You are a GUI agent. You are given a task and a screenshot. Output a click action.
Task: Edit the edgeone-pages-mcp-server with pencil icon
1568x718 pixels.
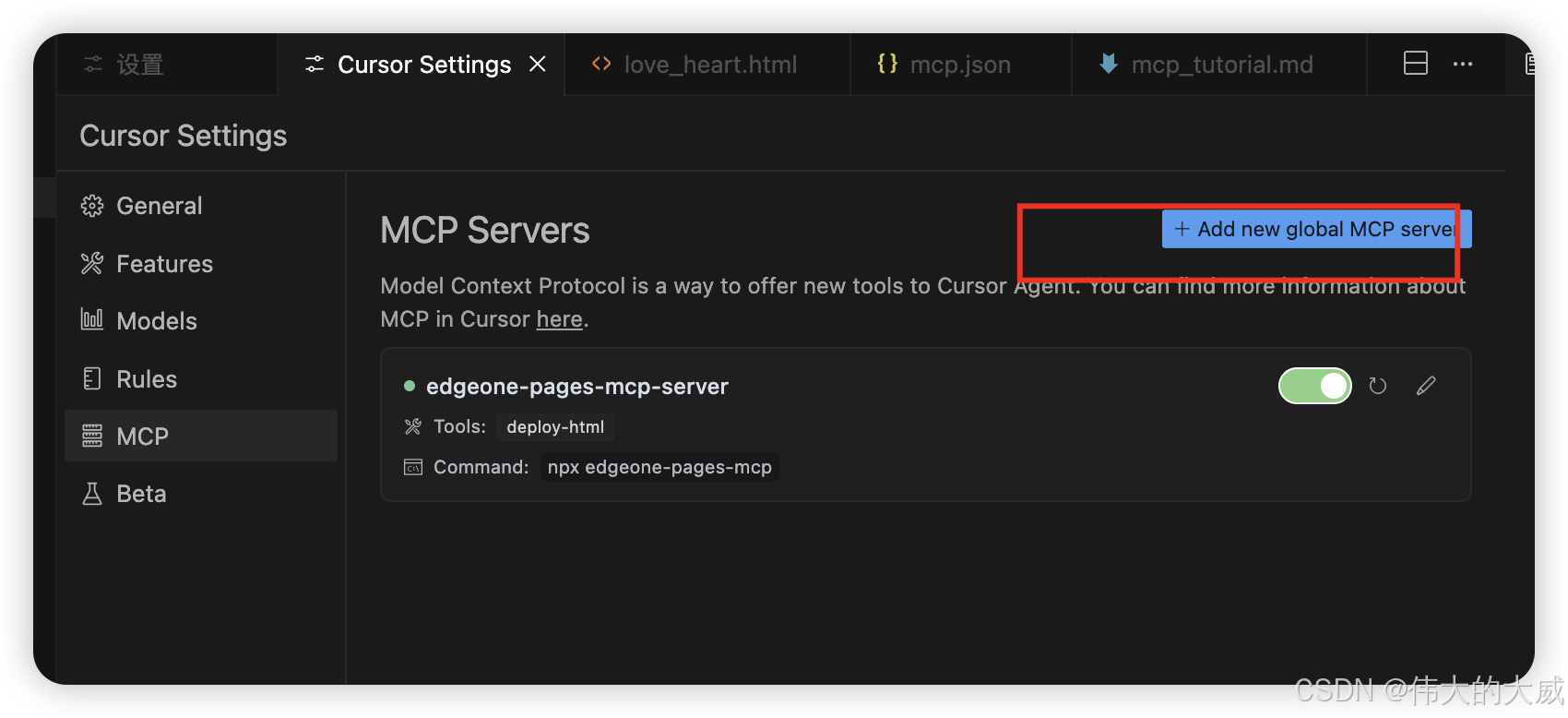pyautogui.click(x=1426, y=386)
